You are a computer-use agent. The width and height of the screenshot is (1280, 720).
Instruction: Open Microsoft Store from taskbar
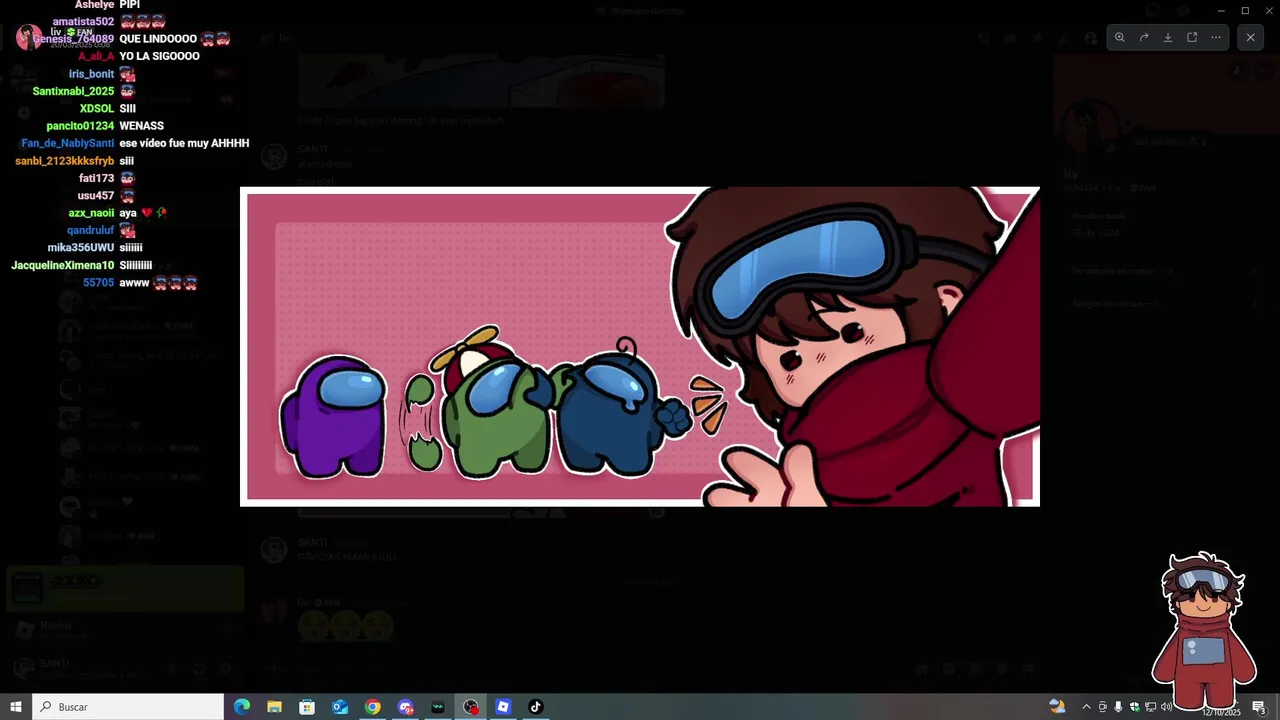pyautogui.click(x=307, y=707)
